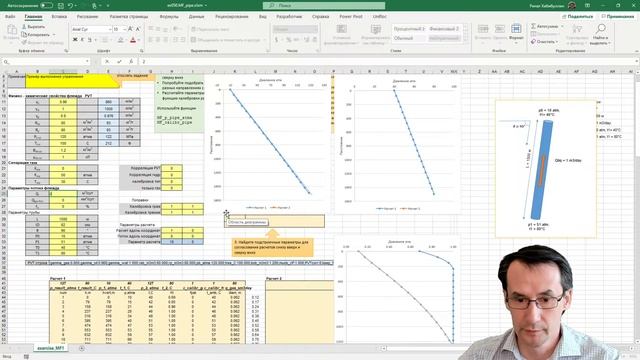
Task: Click the Fill Color bucket icon
Action: coord(120,40)
